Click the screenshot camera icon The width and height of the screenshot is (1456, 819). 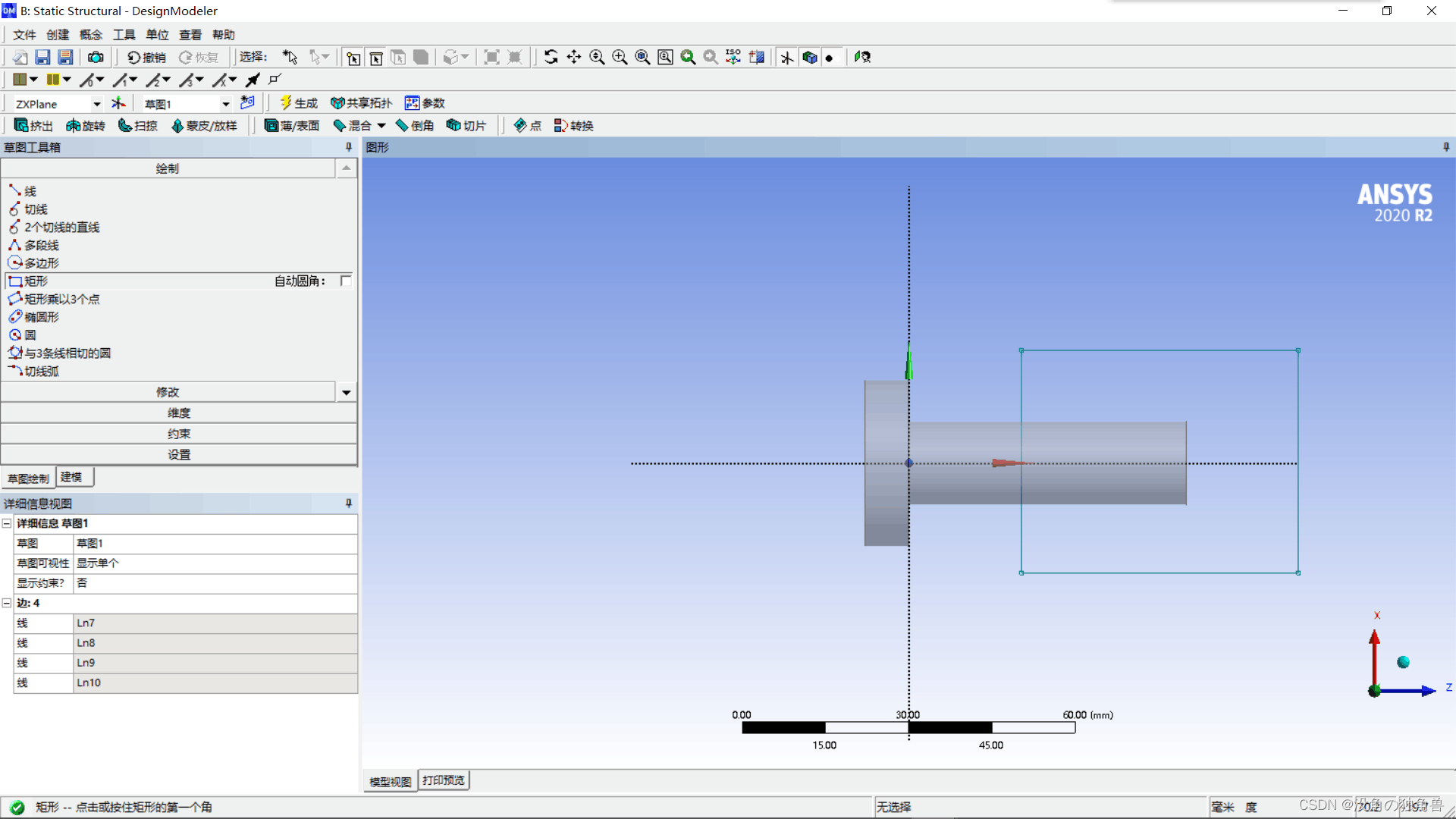(96, 58)
